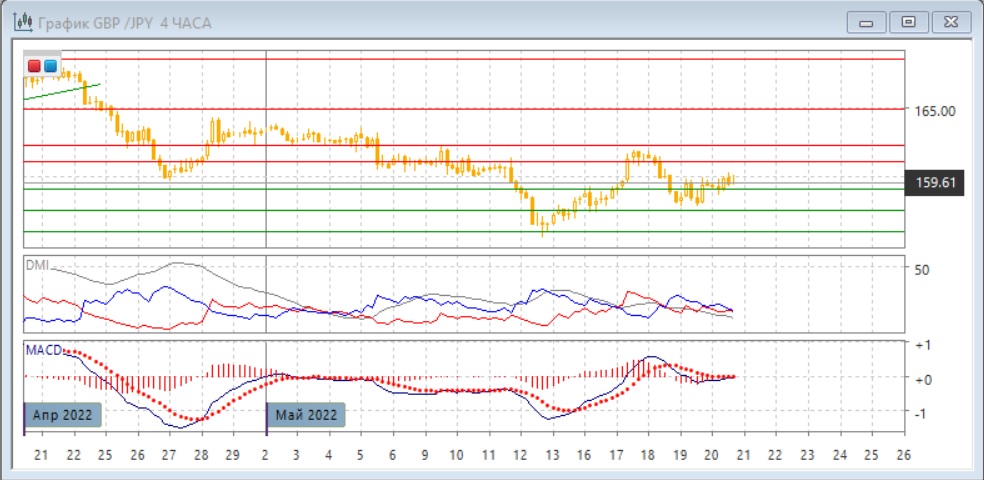Click date 26 at the axis end
This screenshot has height=480, width=984.
coord(904,455)
